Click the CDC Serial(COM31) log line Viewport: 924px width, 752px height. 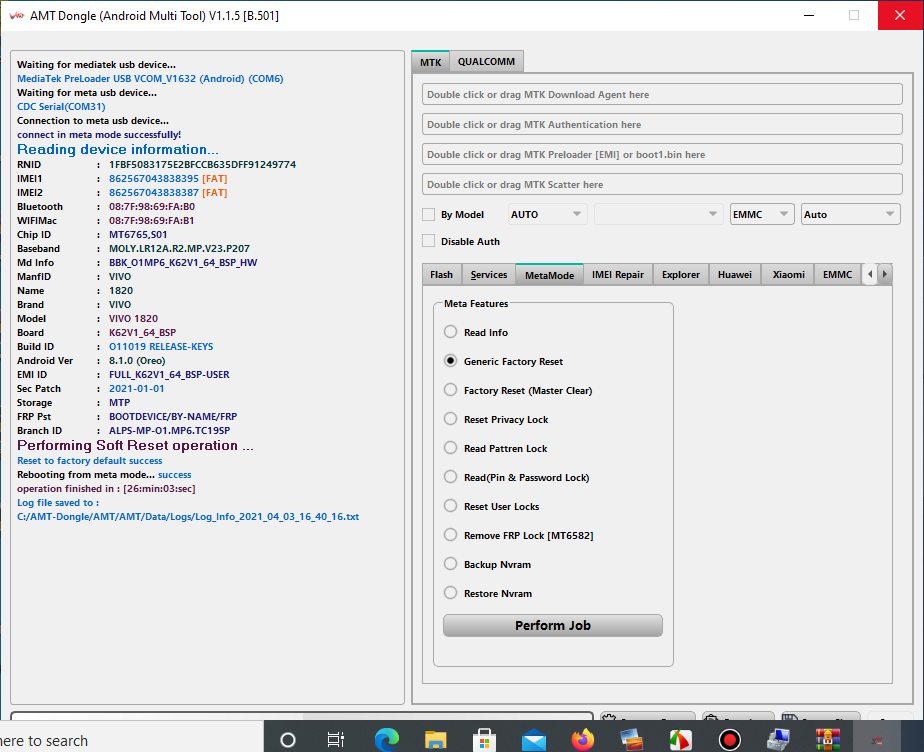click(61, 107)
